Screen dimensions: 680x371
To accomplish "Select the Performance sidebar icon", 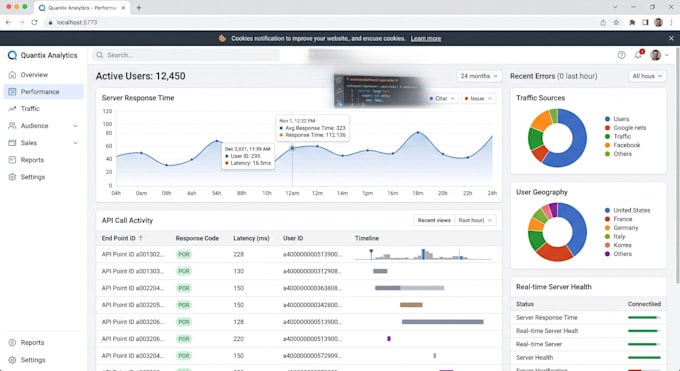I will pyautogui.click(x=12, y=92).
